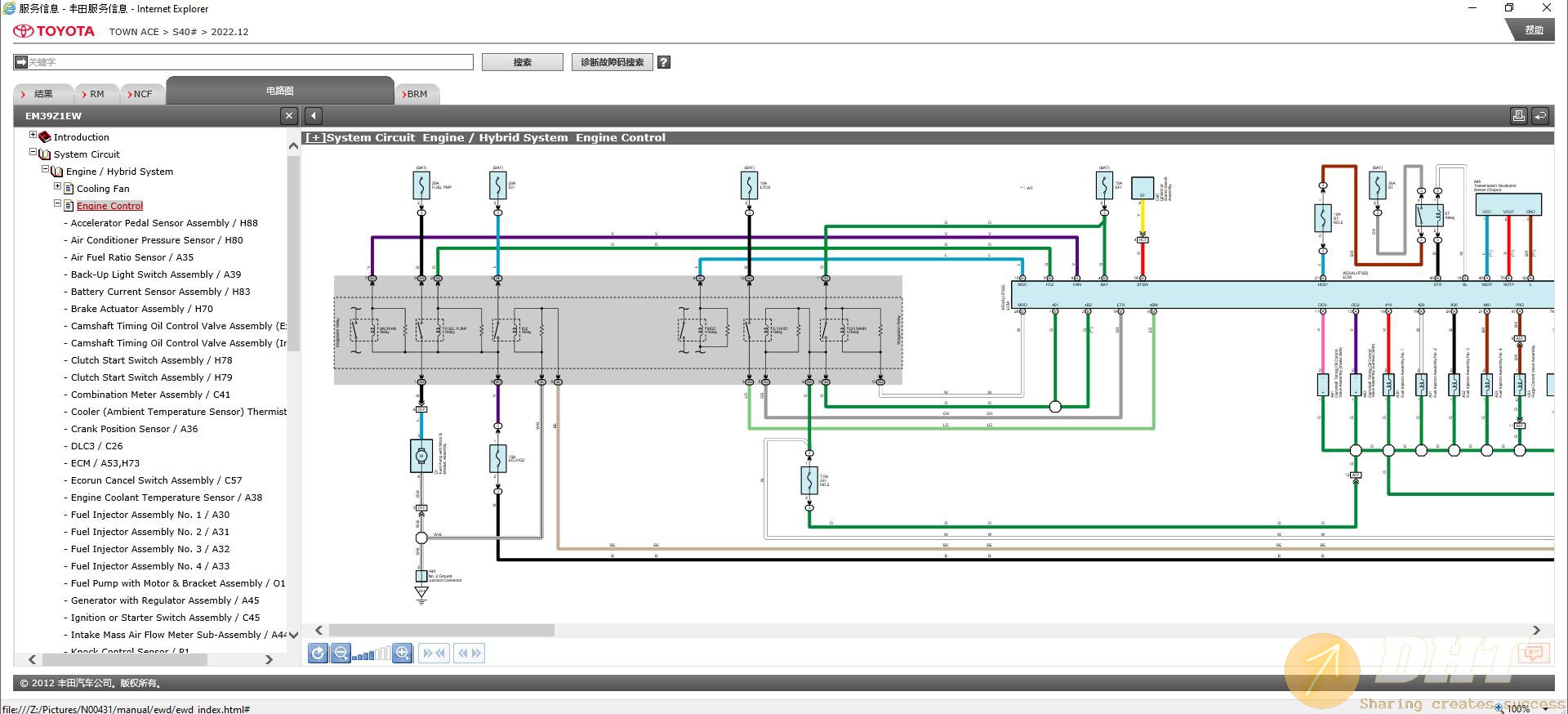This screenshot has height=714, width=1568.
Task: Select Back-Up Light Switch Assembly / A39
Action: [x=156, y=274]
